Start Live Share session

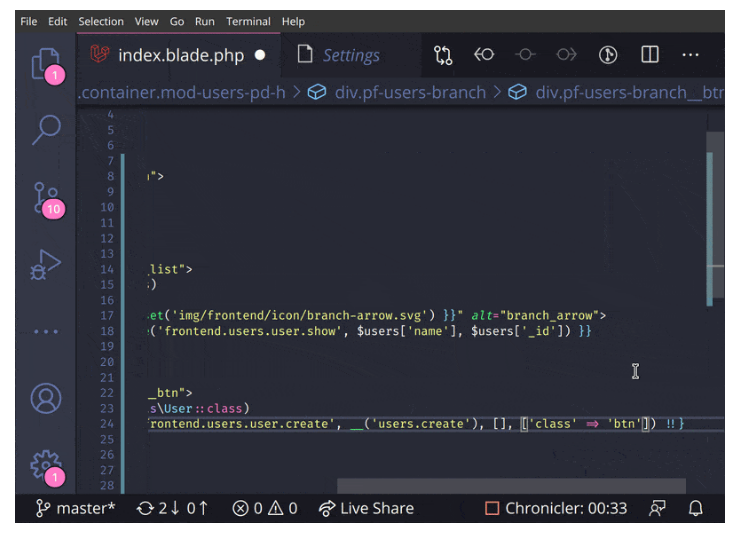pyautogui.click(x=366, y=509)
